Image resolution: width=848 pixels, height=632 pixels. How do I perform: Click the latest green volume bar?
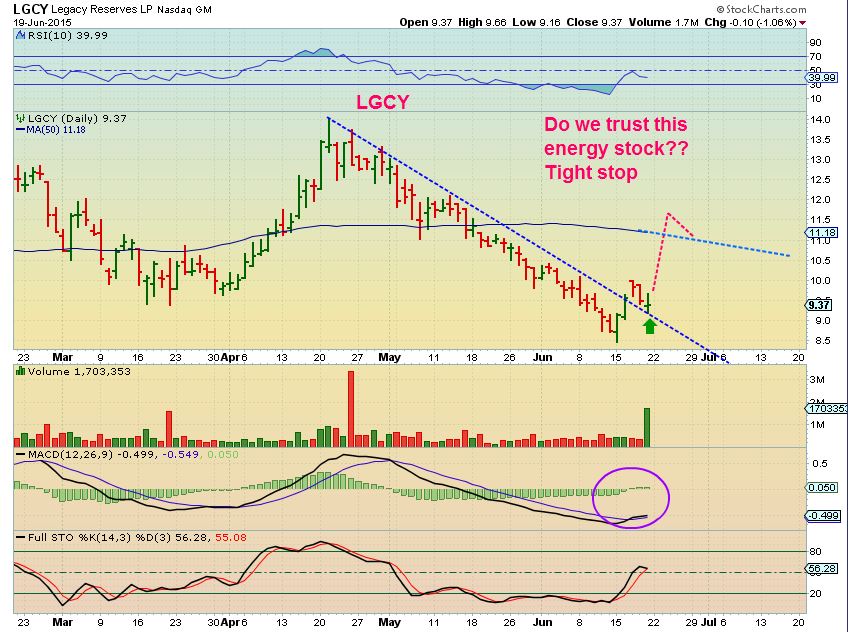647,427
